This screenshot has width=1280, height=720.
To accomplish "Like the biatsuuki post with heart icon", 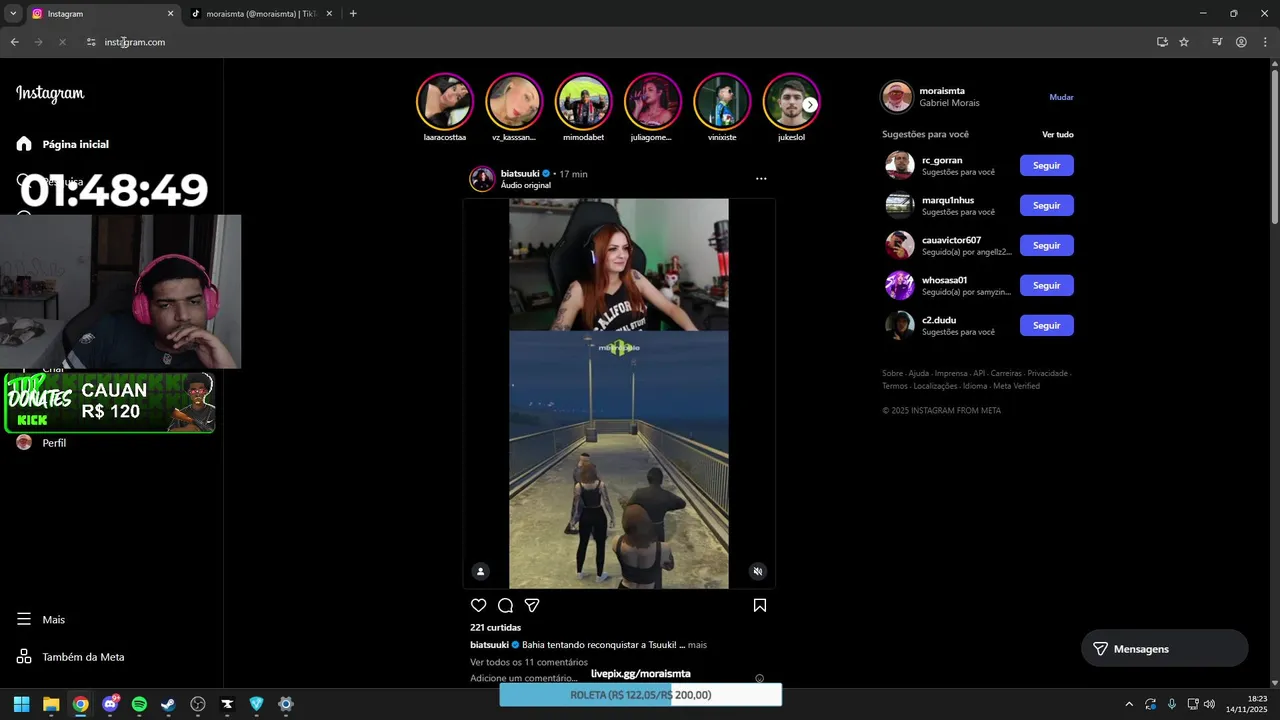I will (479, 605).
